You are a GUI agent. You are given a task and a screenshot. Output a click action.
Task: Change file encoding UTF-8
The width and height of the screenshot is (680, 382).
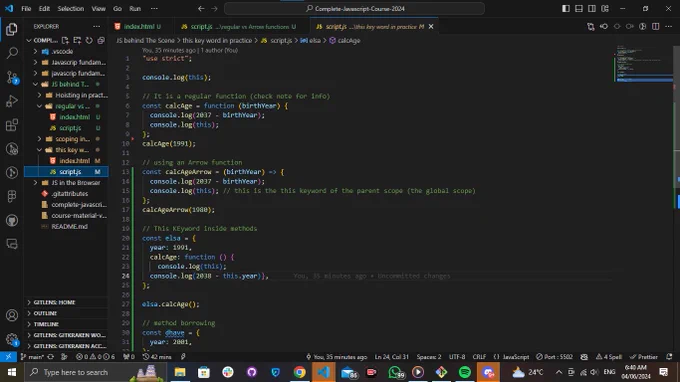[x=457, y=357]
